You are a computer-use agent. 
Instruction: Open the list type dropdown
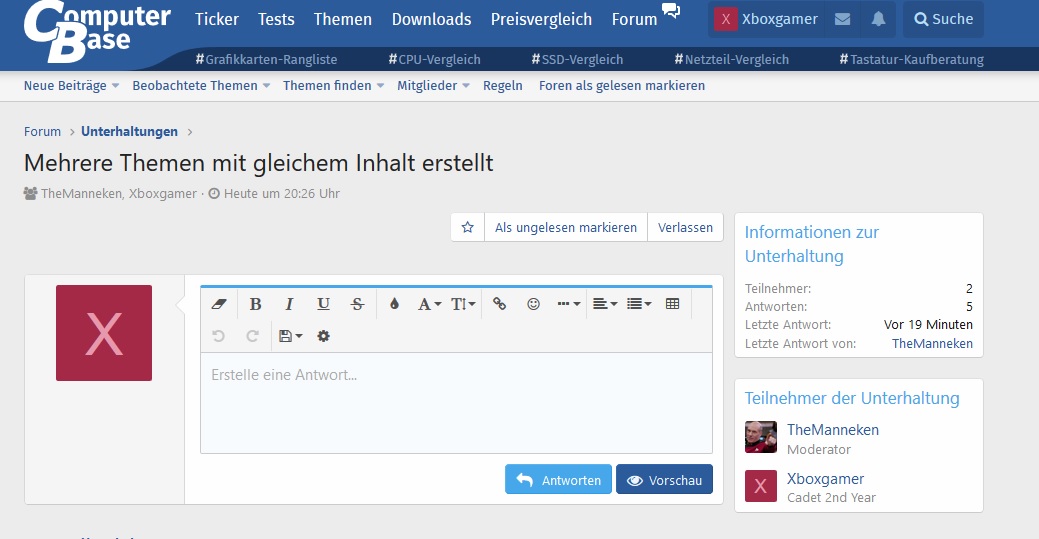tap(639, 304)
